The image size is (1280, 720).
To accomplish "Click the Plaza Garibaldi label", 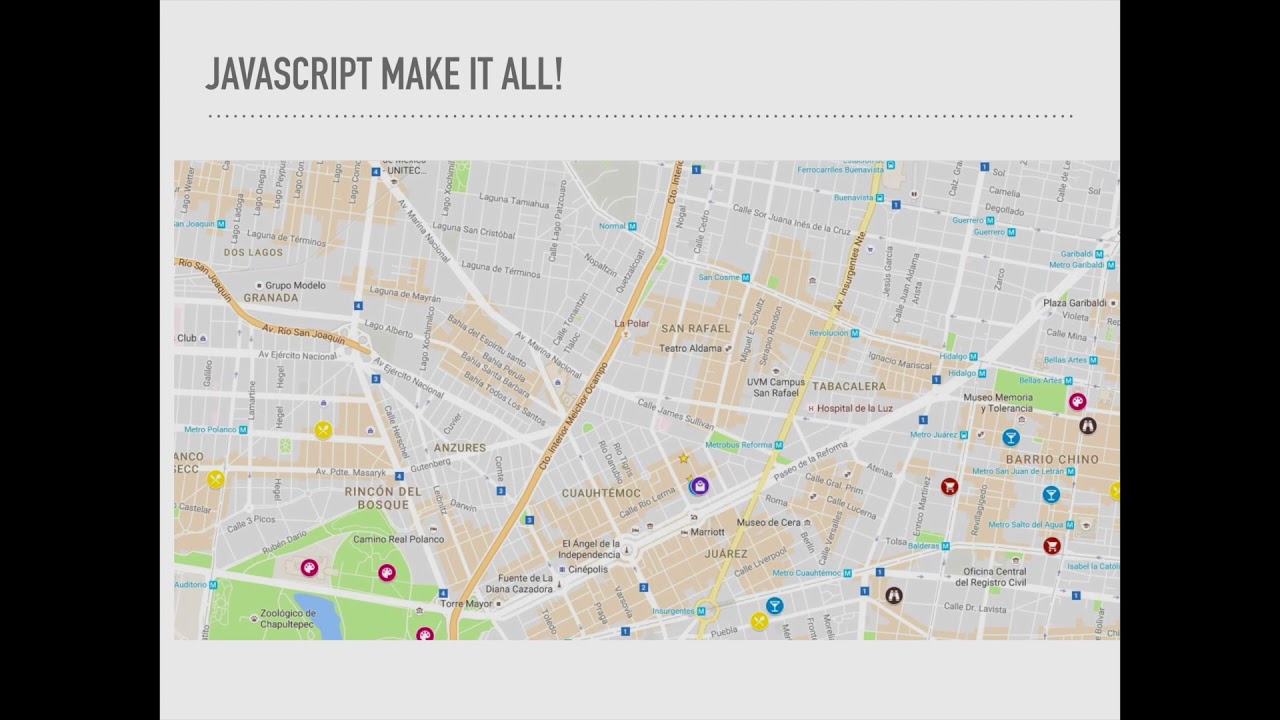I will click(x=1077, y=302).
